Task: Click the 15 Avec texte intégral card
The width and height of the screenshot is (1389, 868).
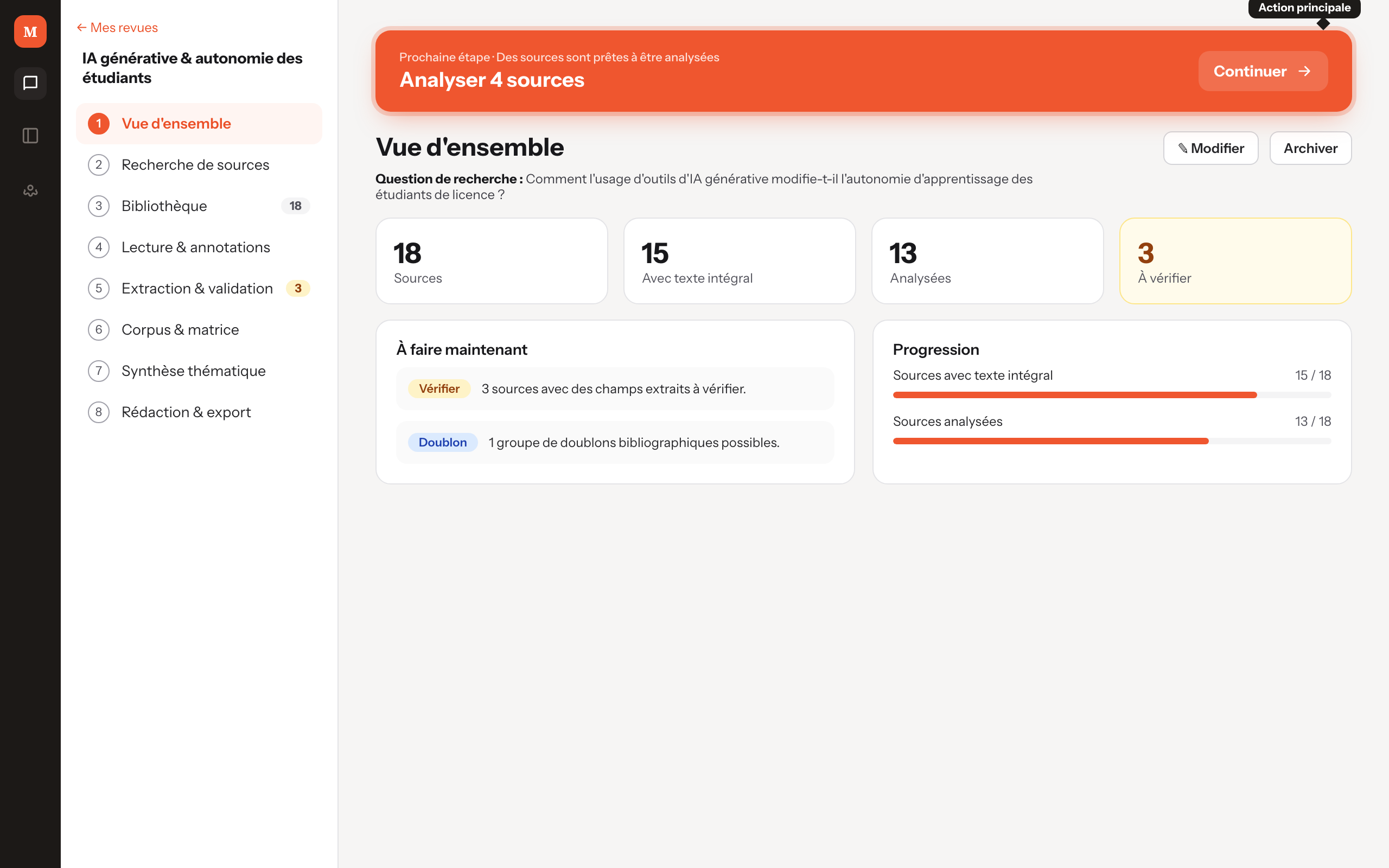Action: click(x=740, y=261)
